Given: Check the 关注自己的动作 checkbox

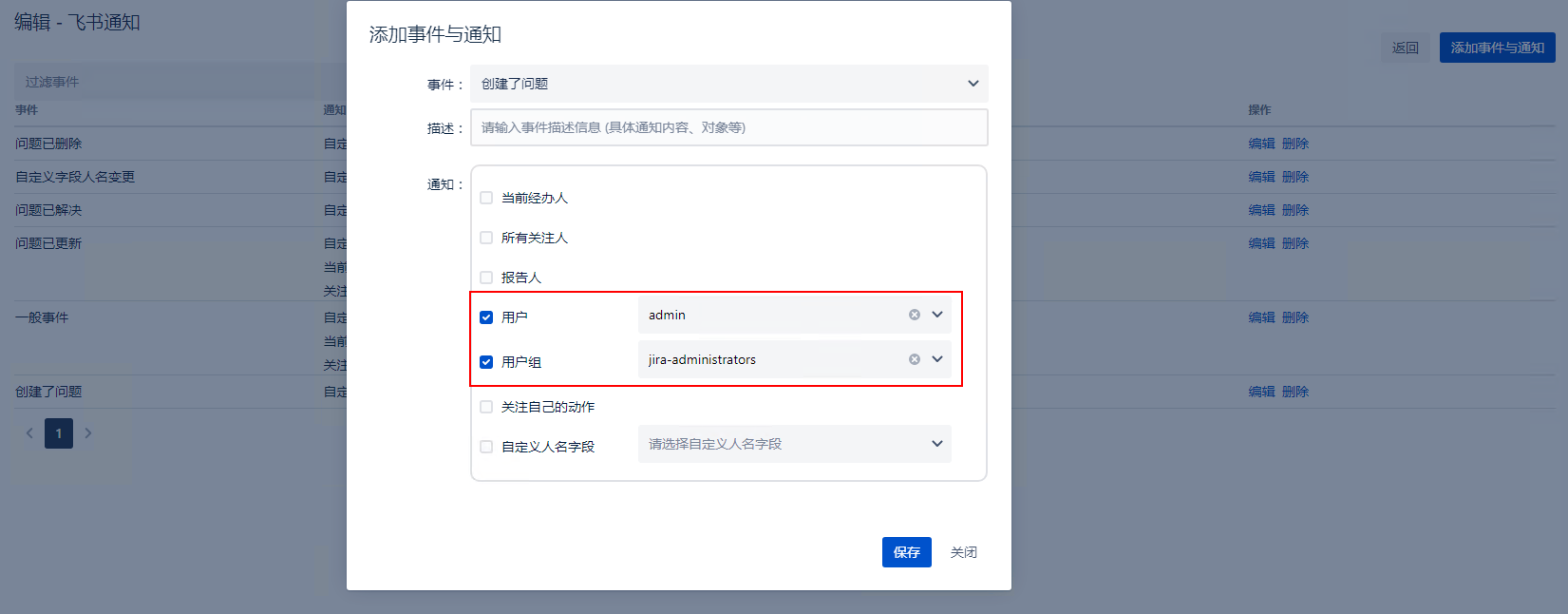Looking at the screenshot, I should tap(486, 407).
